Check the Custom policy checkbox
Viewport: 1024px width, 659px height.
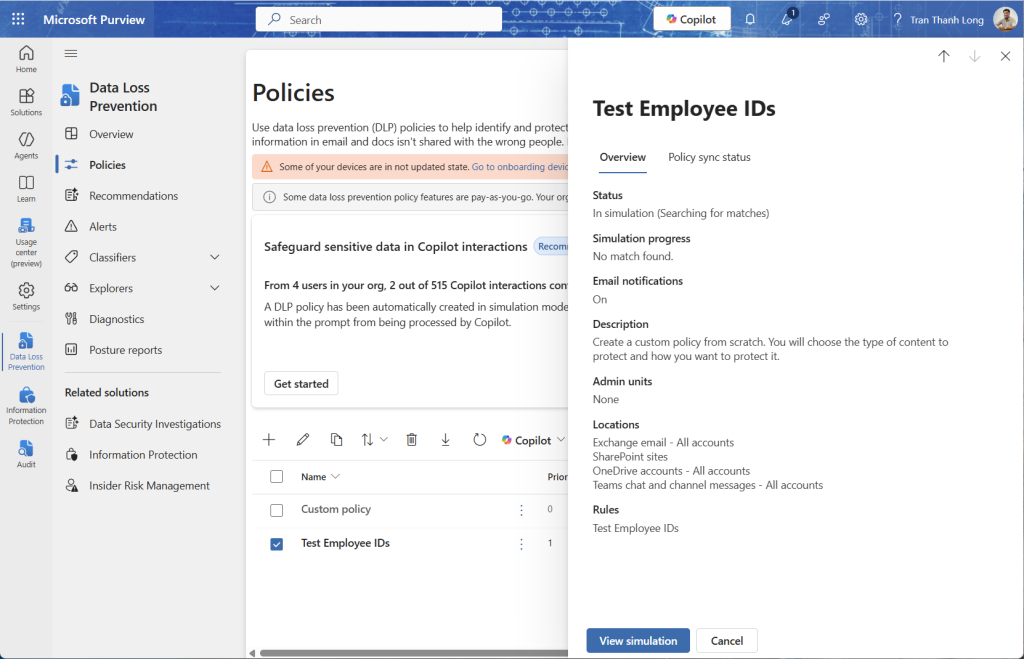pyautogui.click(x=277, y=510)
